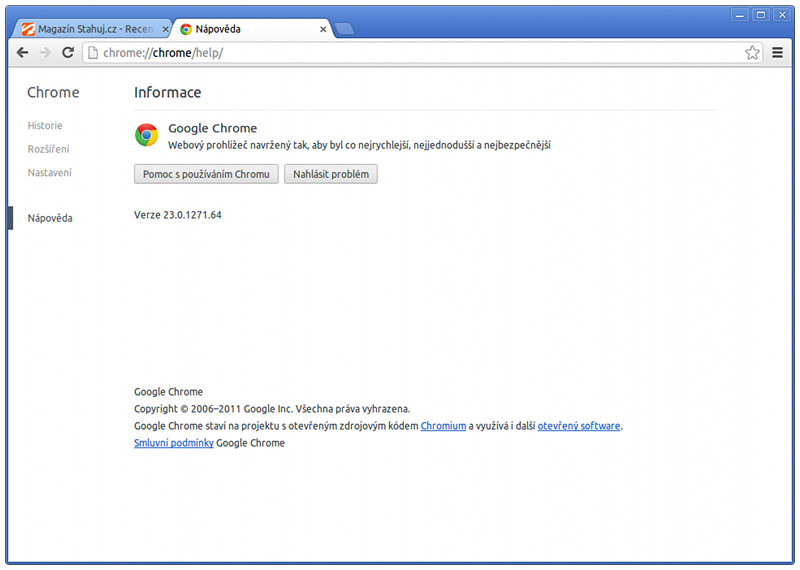Click the Stahuj.cz tab favicon
The image size is (800, 570).
click(28, 30)
